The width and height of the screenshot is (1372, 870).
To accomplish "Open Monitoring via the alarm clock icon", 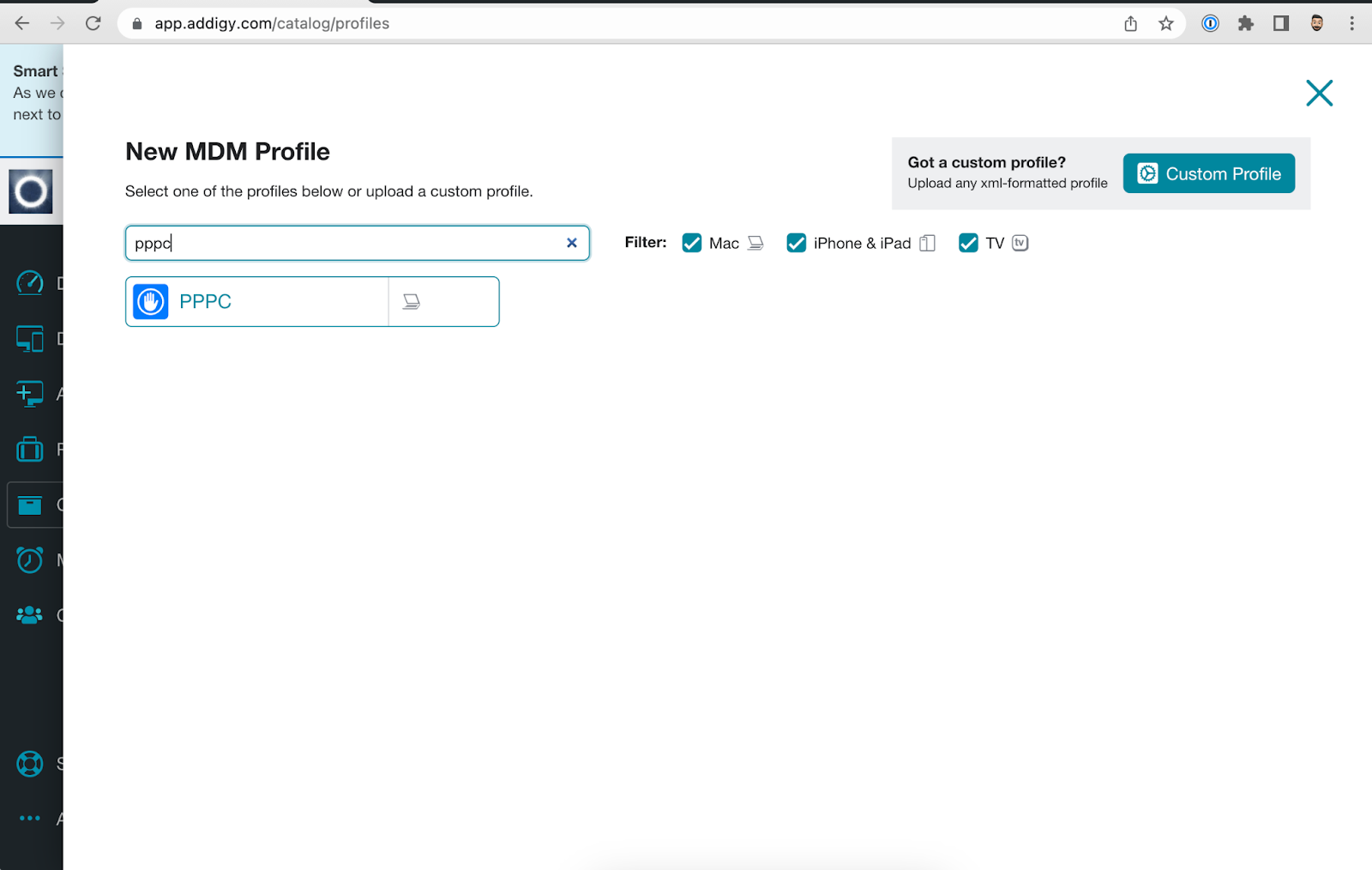I will coord(29,559).
